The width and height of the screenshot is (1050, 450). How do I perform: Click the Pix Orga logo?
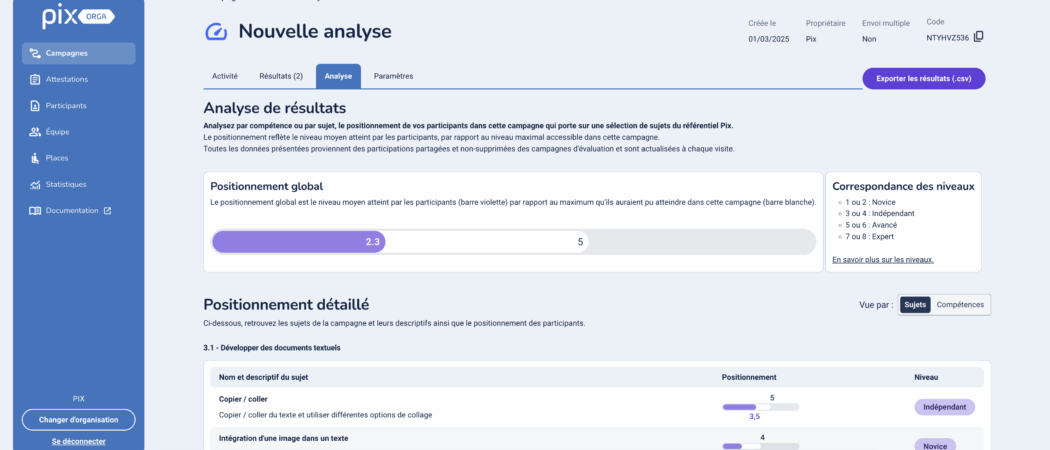[x=78, y=18]
